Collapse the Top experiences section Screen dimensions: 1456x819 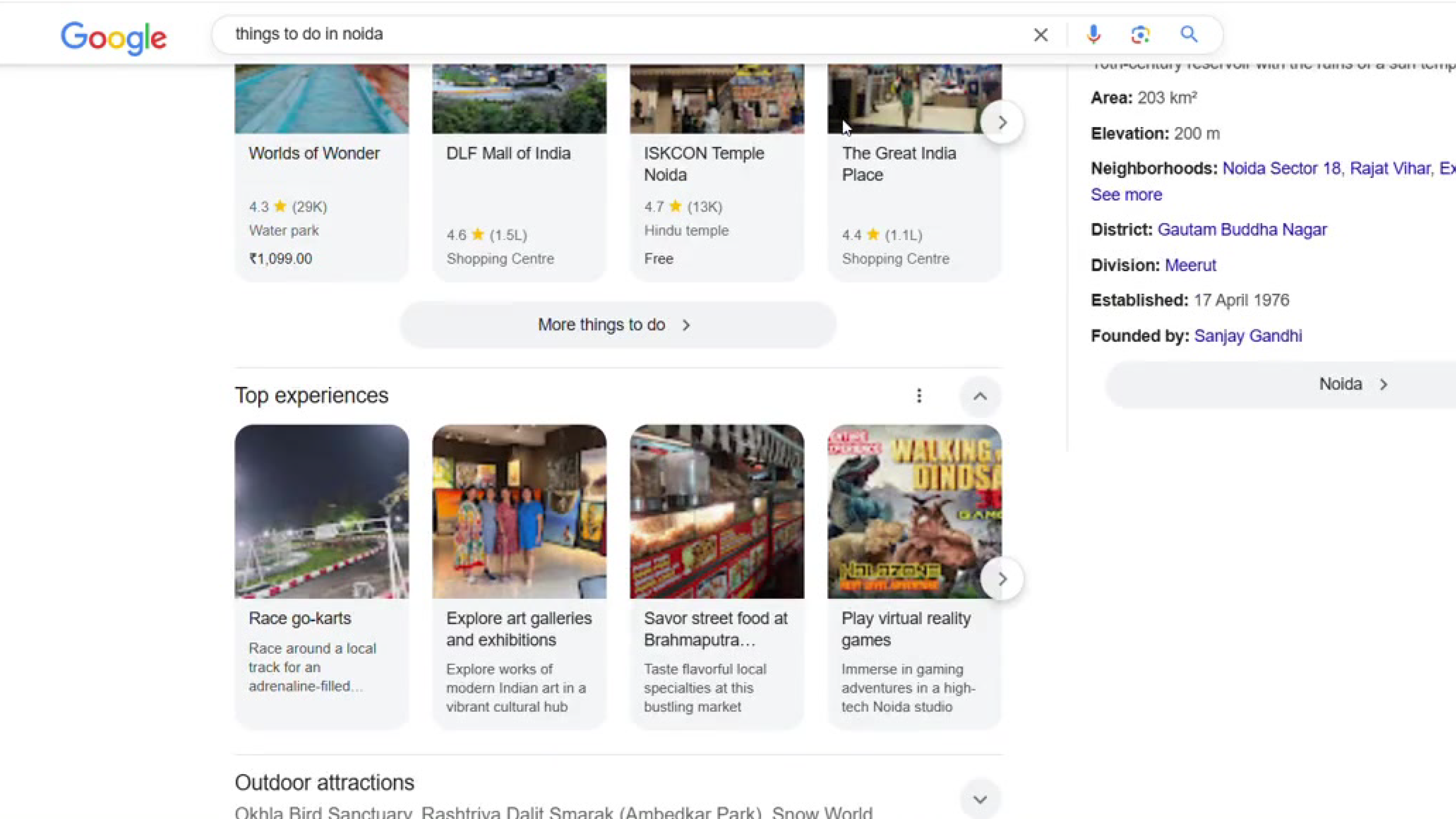click(x=980, y=396)
